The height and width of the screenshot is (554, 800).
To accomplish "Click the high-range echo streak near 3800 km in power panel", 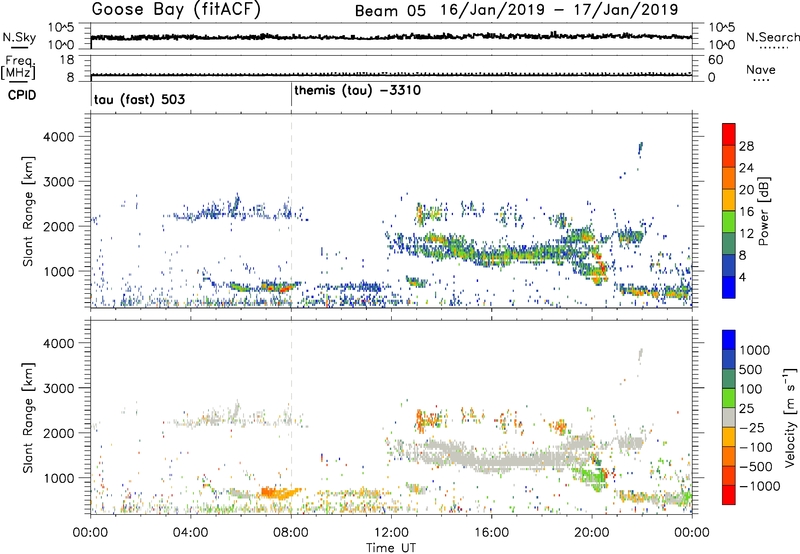I will point(640,148).
